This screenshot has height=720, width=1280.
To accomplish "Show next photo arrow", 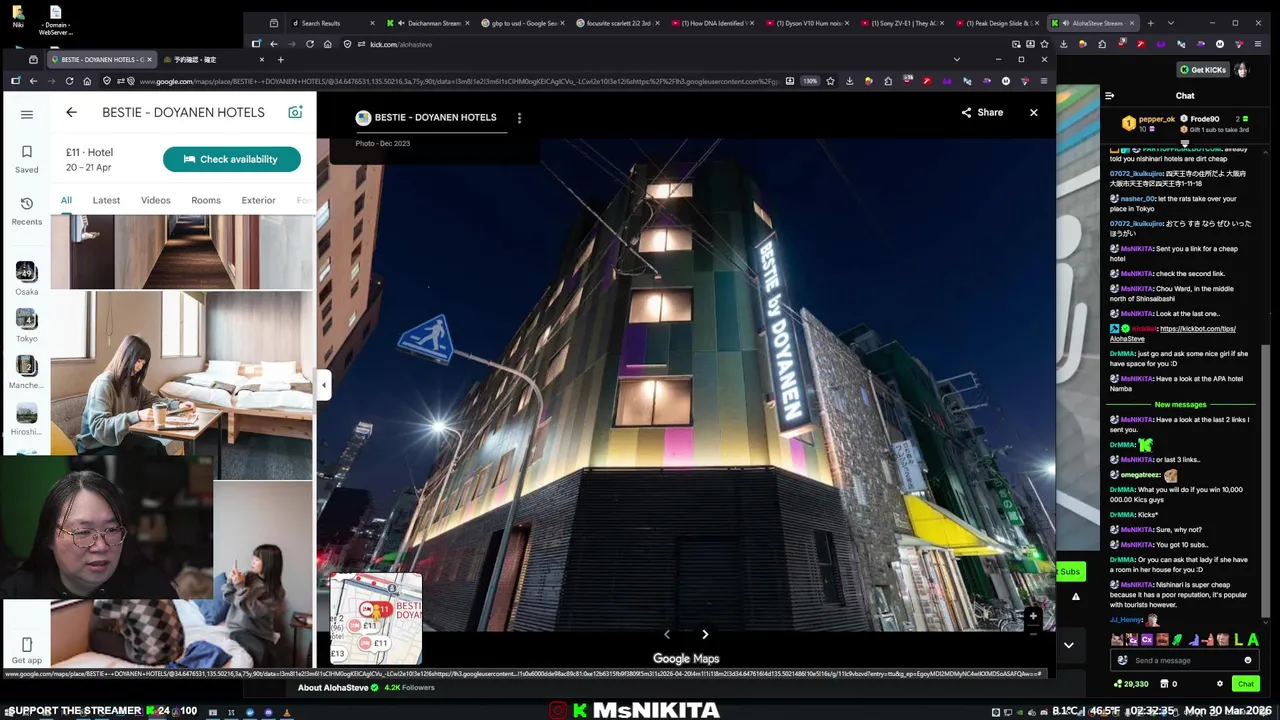I will click(x=705, y=634).
